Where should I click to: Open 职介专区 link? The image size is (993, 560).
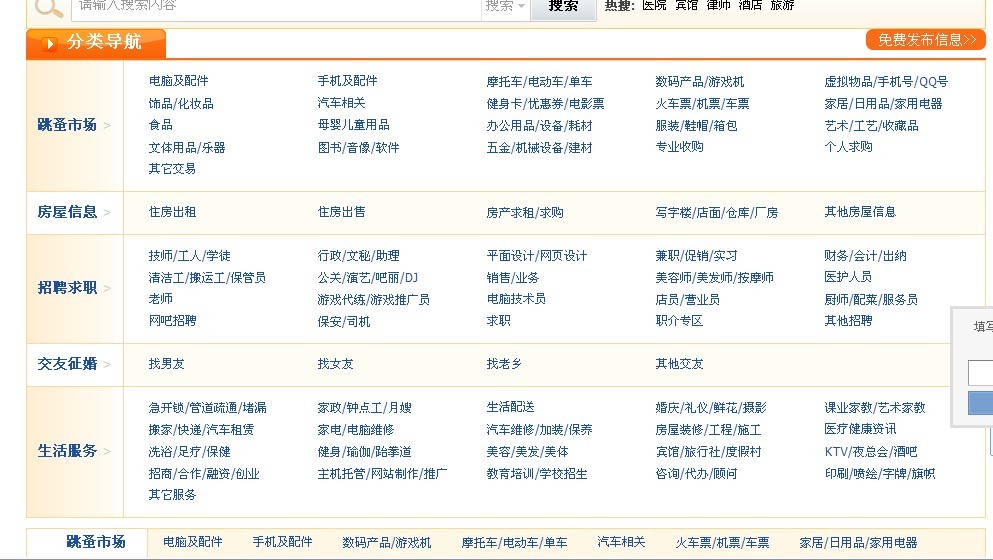679,321
